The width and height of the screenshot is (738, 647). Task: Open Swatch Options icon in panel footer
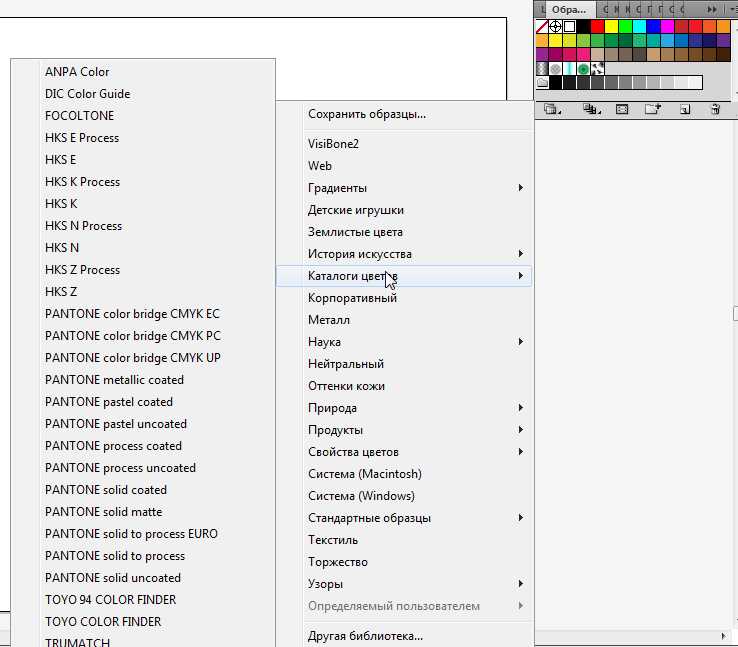(x=622, y=110)
